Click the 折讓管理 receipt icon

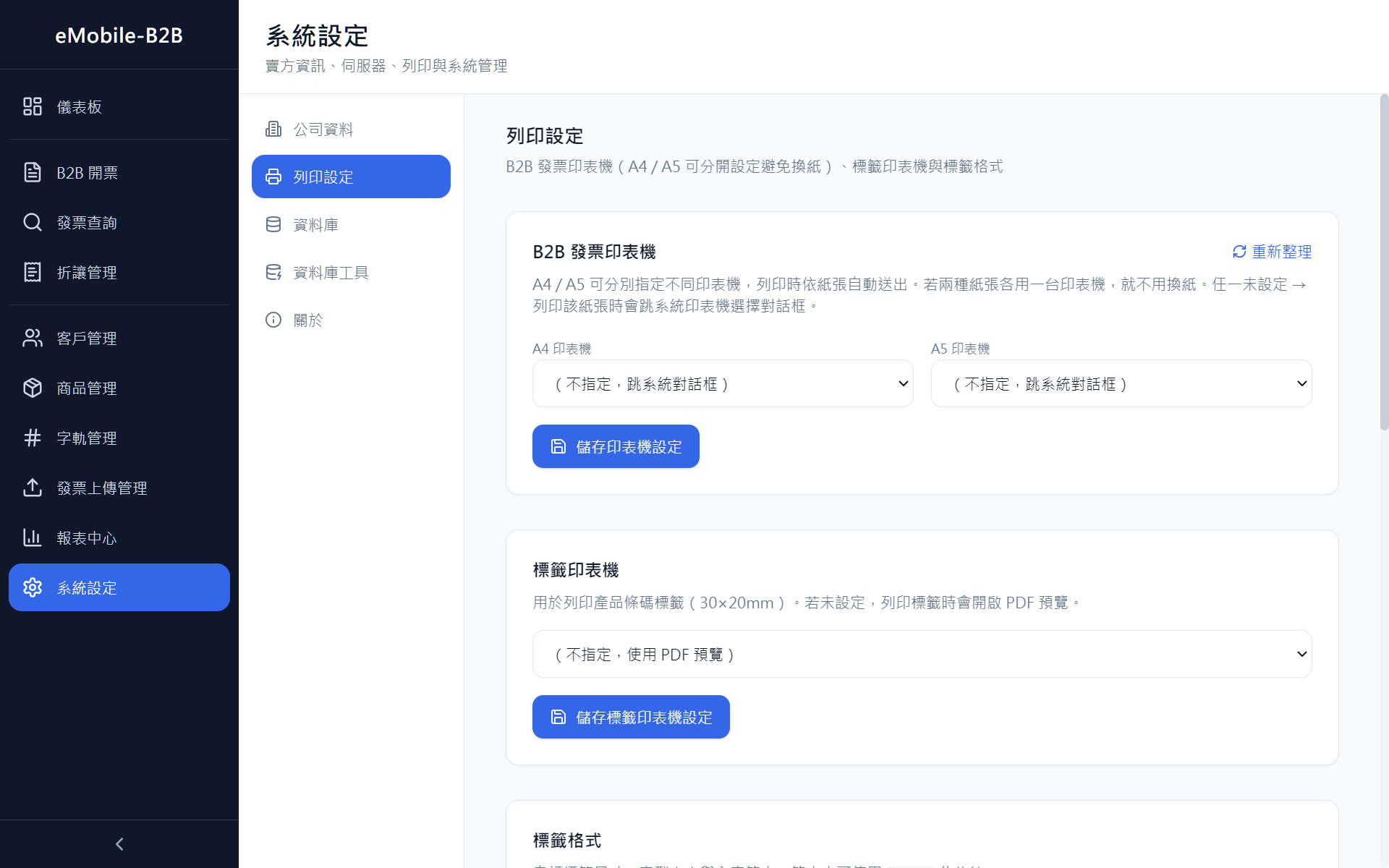pyautogui.click(x=33, y=272)
